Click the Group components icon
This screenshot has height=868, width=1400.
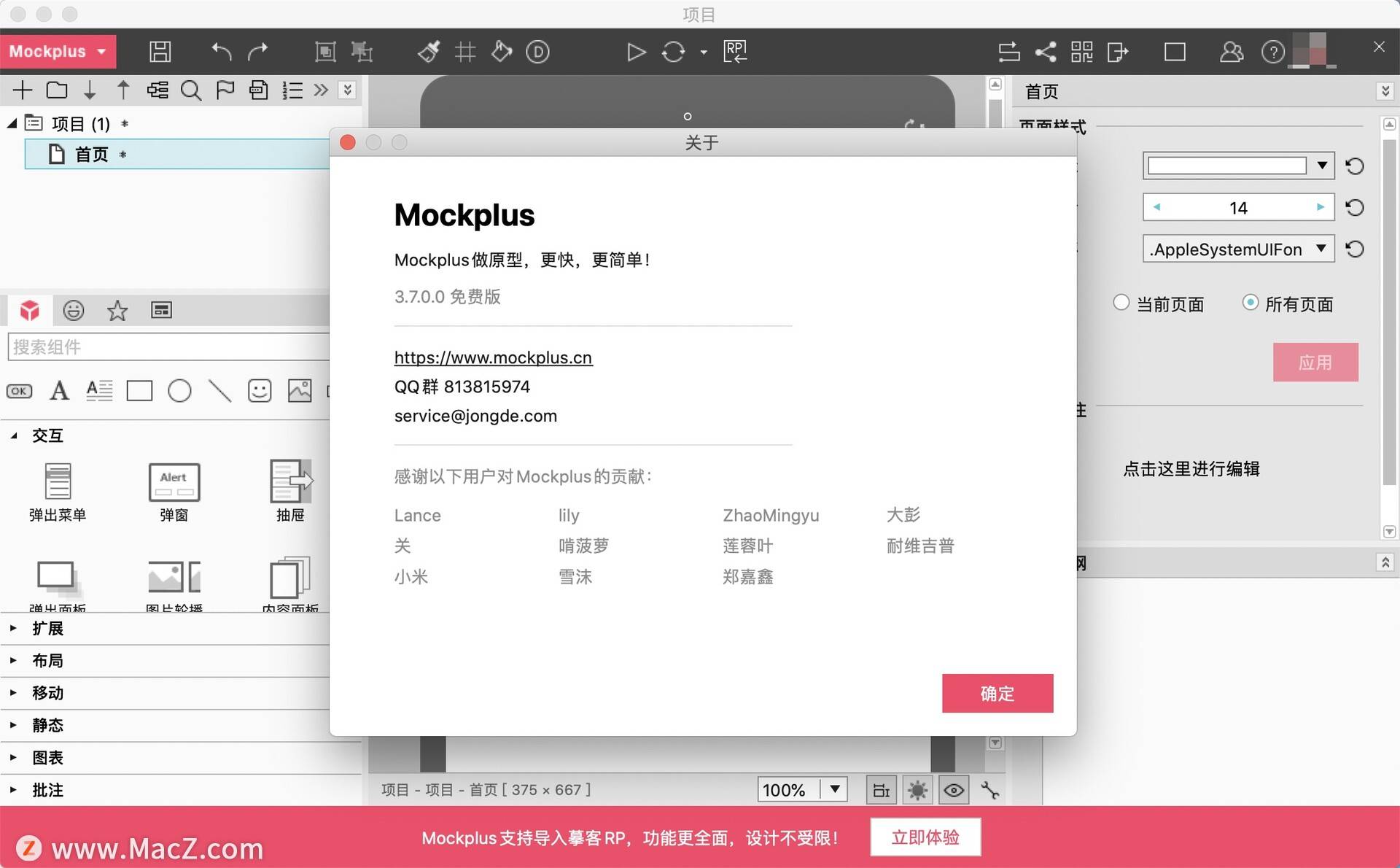tap(325, 52)
